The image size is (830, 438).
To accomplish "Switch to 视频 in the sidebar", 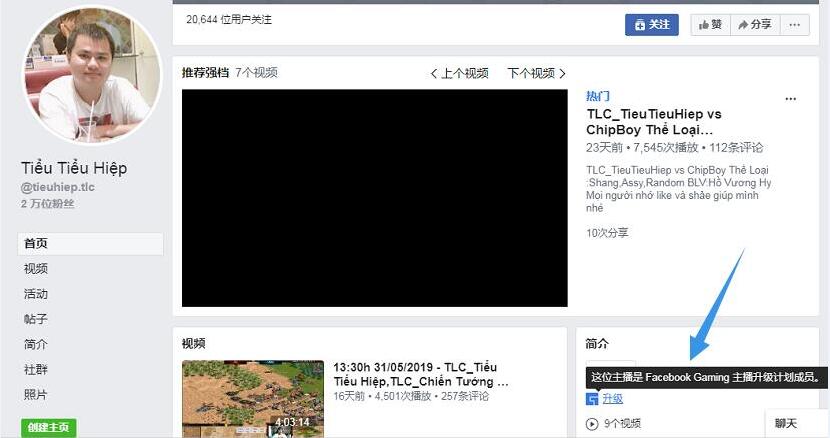I will pyautogui.click(x=36, y=269).
